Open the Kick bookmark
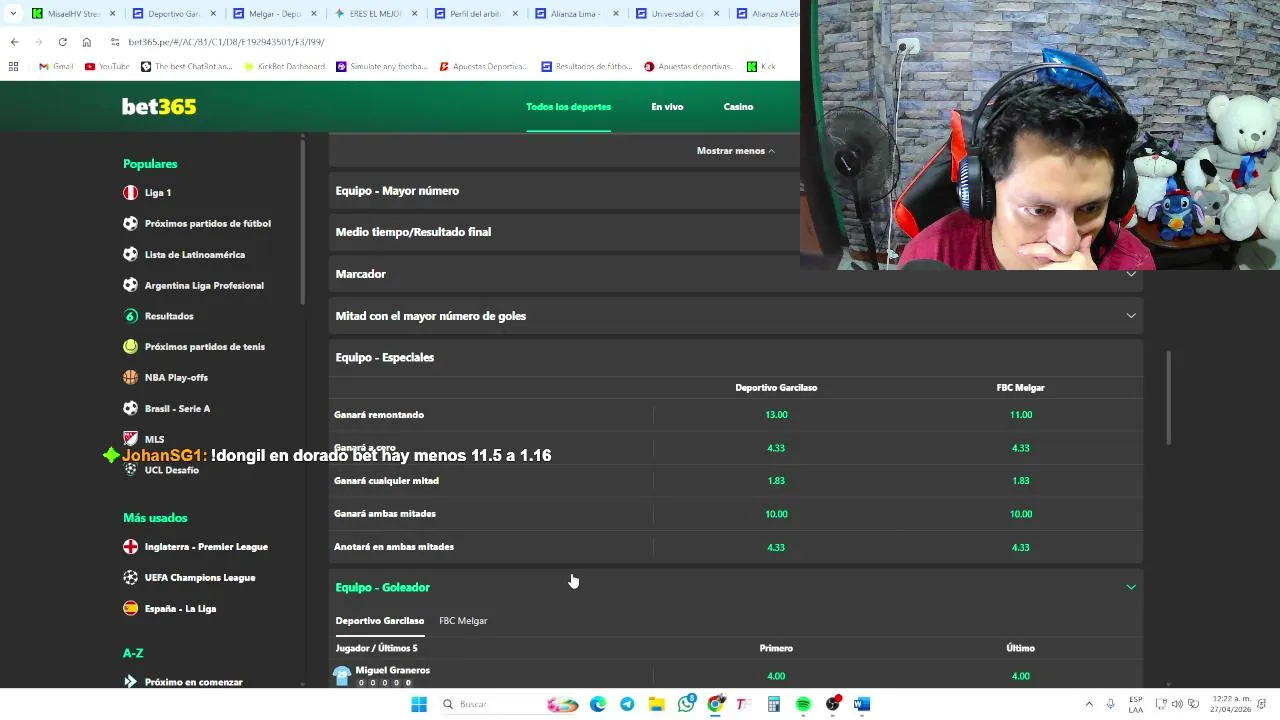1280x720 pixels. (x=761, y=67)
